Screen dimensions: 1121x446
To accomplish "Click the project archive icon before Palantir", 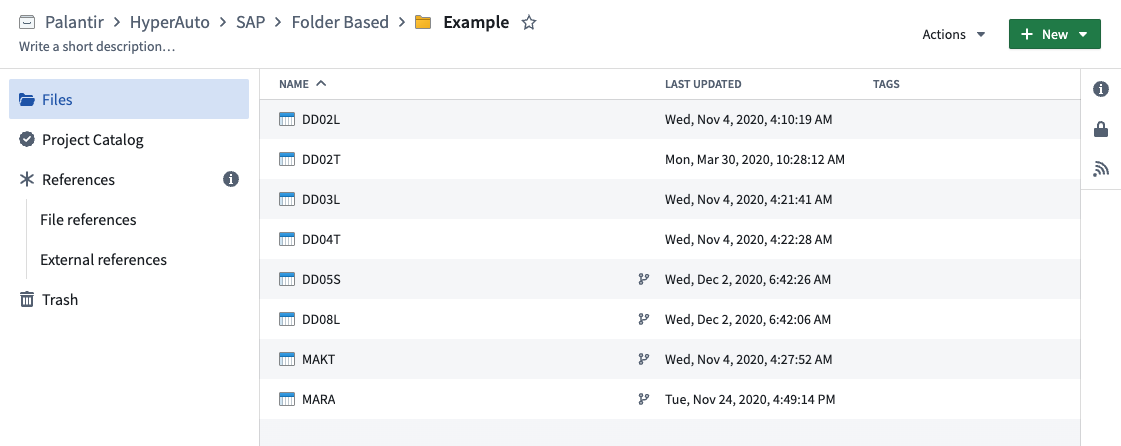I will pyautogui.click(x=27, y=22).
